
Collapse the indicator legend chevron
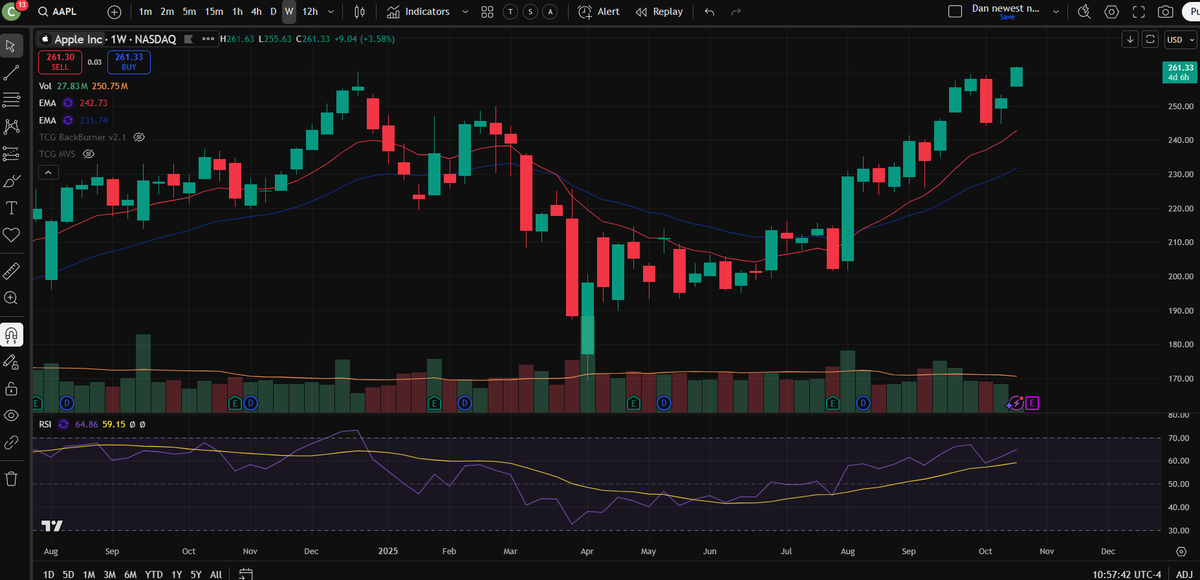(48, 172)
